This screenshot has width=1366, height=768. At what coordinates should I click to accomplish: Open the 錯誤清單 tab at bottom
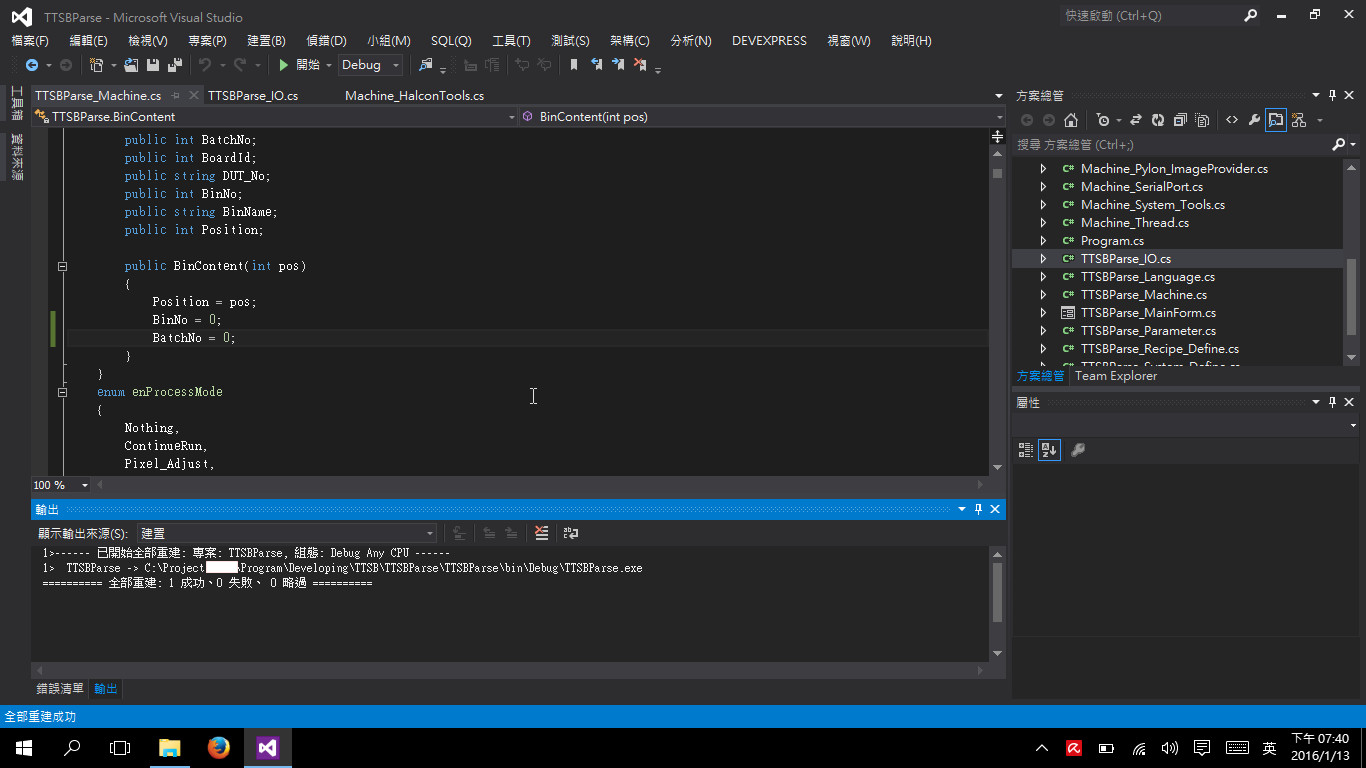[x=60, y=689]
